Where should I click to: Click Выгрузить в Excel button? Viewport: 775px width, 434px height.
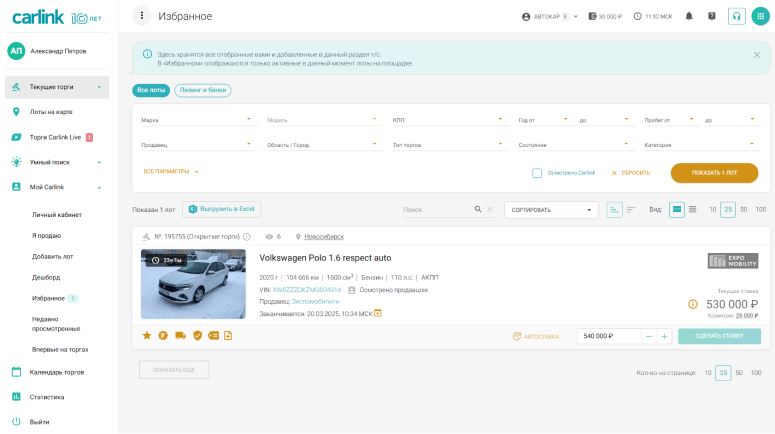[x=221, y=209]
